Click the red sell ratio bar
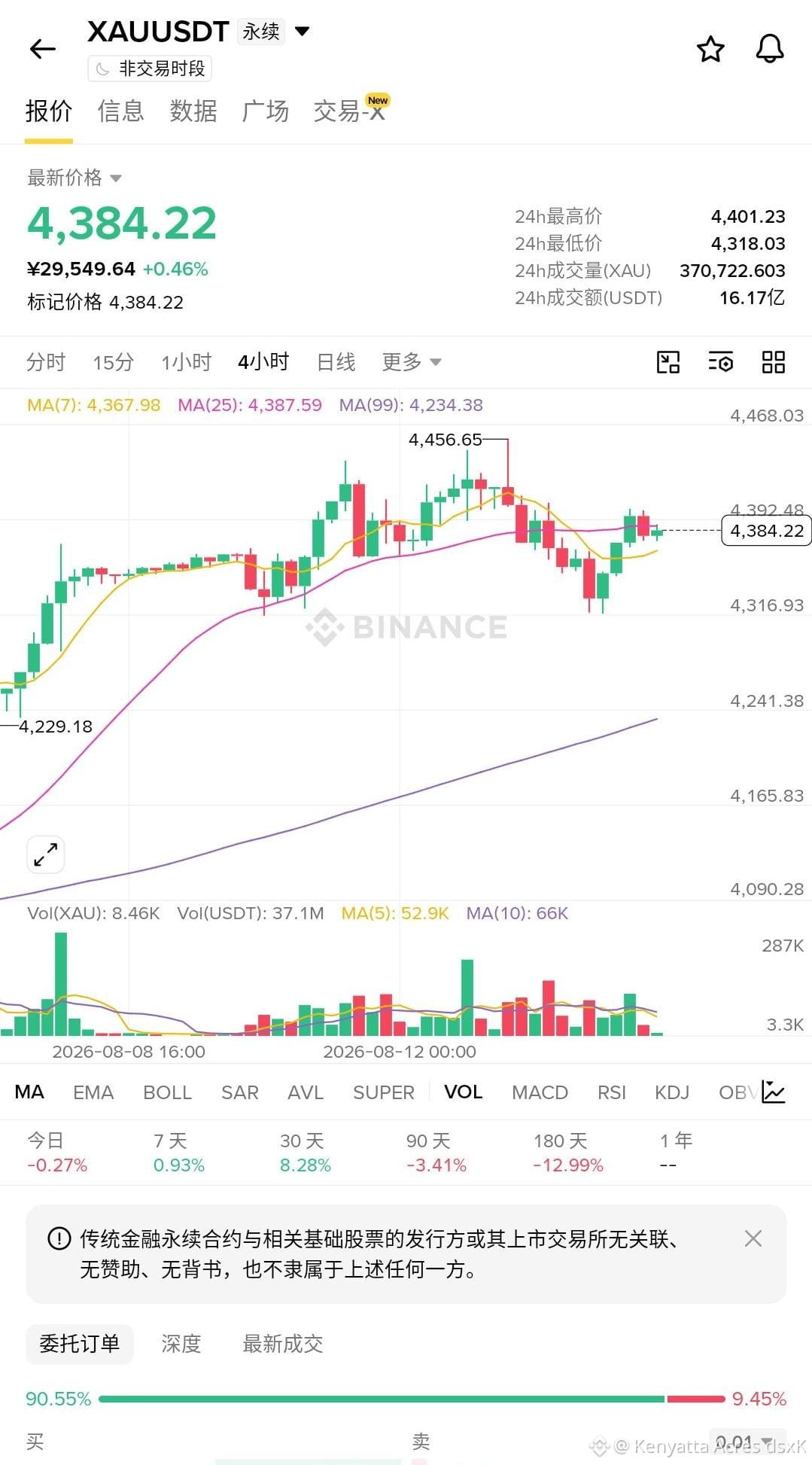This screenshot has width=812, height=1465. [x=696, y=1399]
